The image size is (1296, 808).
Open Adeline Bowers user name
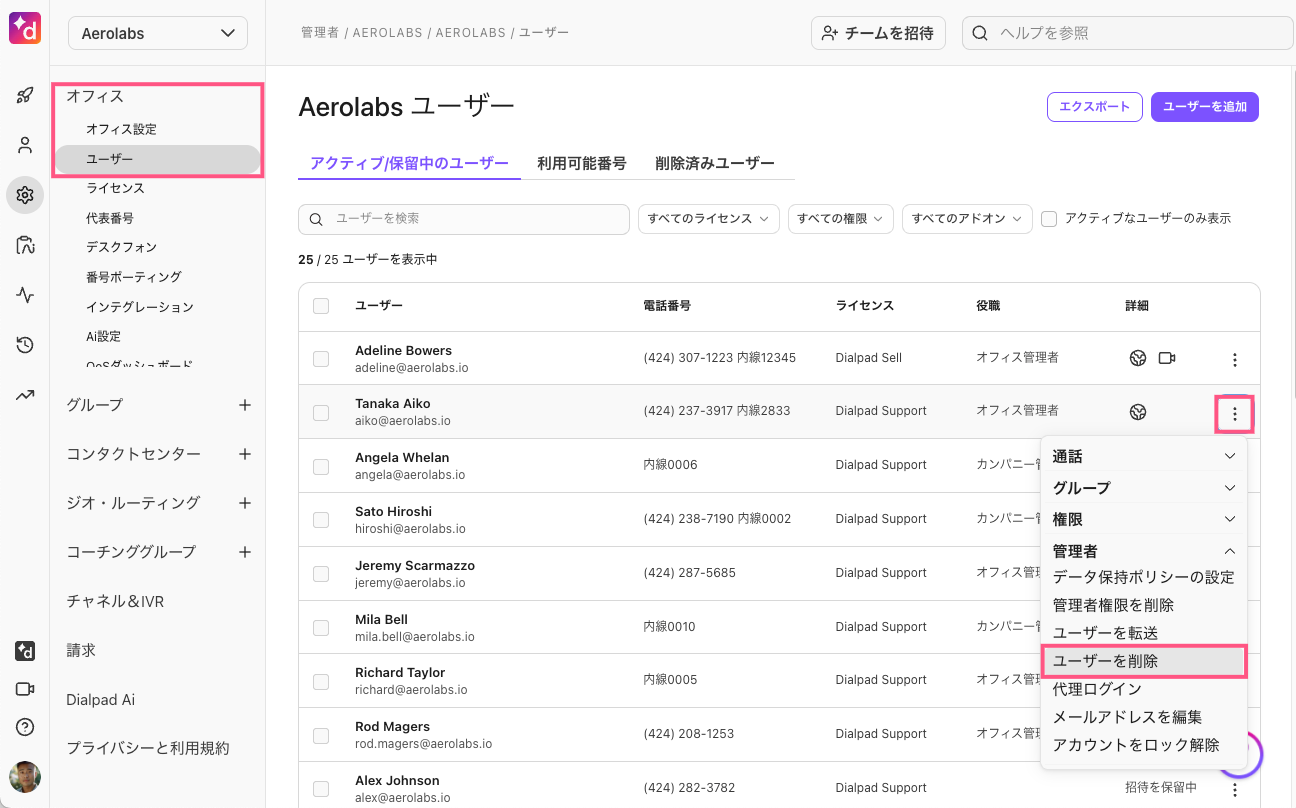click(x=403, y=351)
